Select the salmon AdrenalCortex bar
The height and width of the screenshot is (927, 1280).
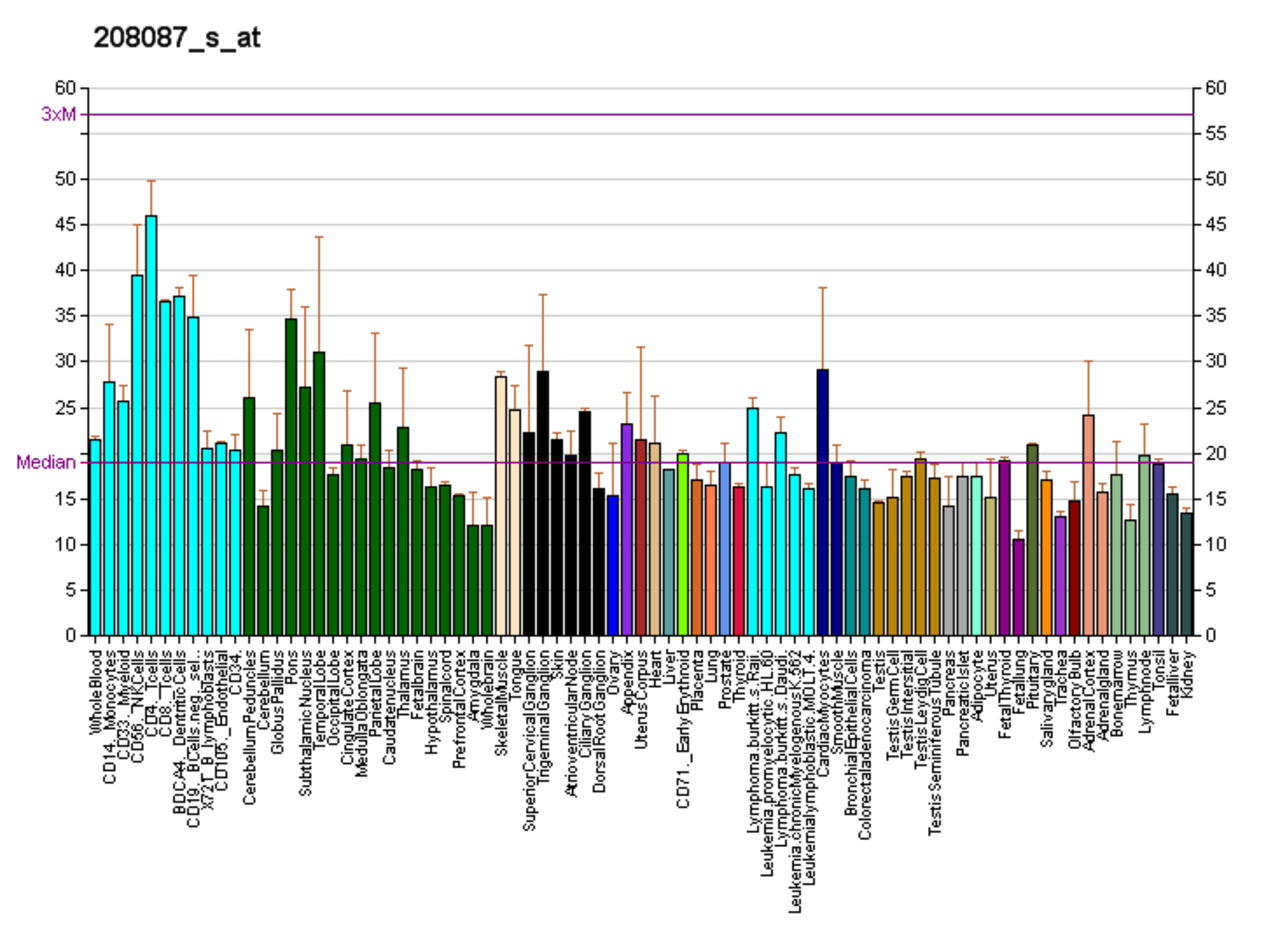point(1089,525)
